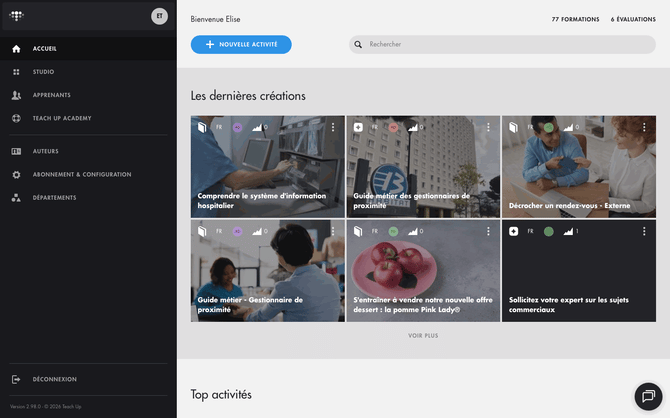Click the Départements hierarchy icon
This screenshot has height=418, width=670.
click(x=16, y=197)
